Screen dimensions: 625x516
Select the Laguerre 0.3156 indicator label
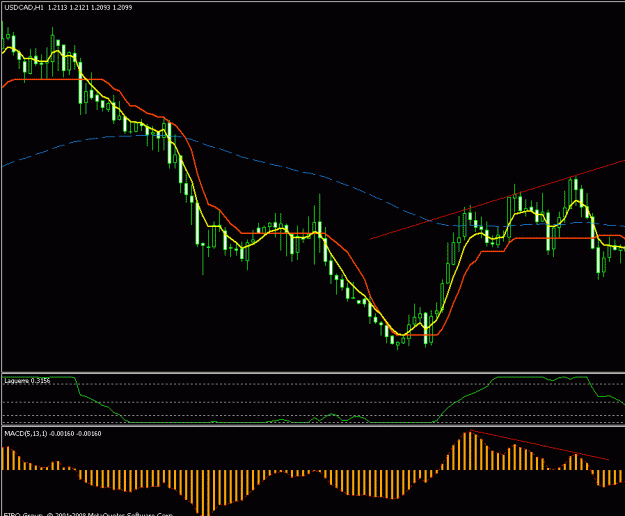pyautogui.click(x=27, y=381)
